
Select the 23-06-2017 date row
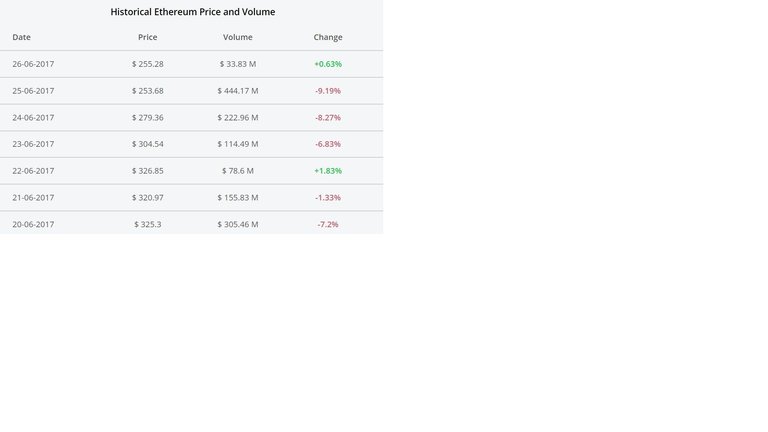[192, 144]
